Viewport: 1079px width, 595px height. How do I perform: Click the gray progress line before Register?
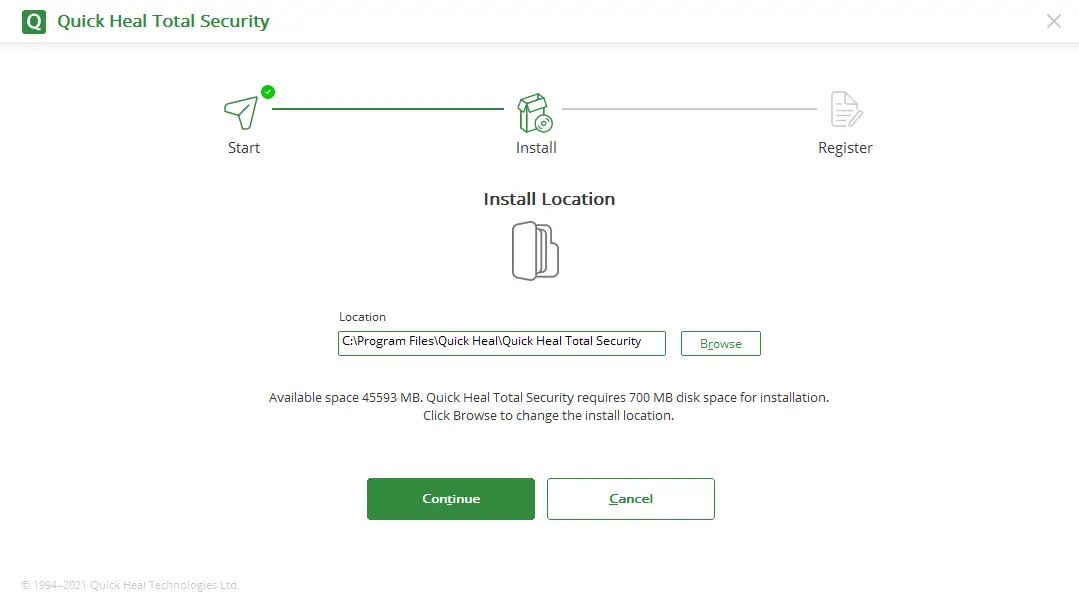689,109
